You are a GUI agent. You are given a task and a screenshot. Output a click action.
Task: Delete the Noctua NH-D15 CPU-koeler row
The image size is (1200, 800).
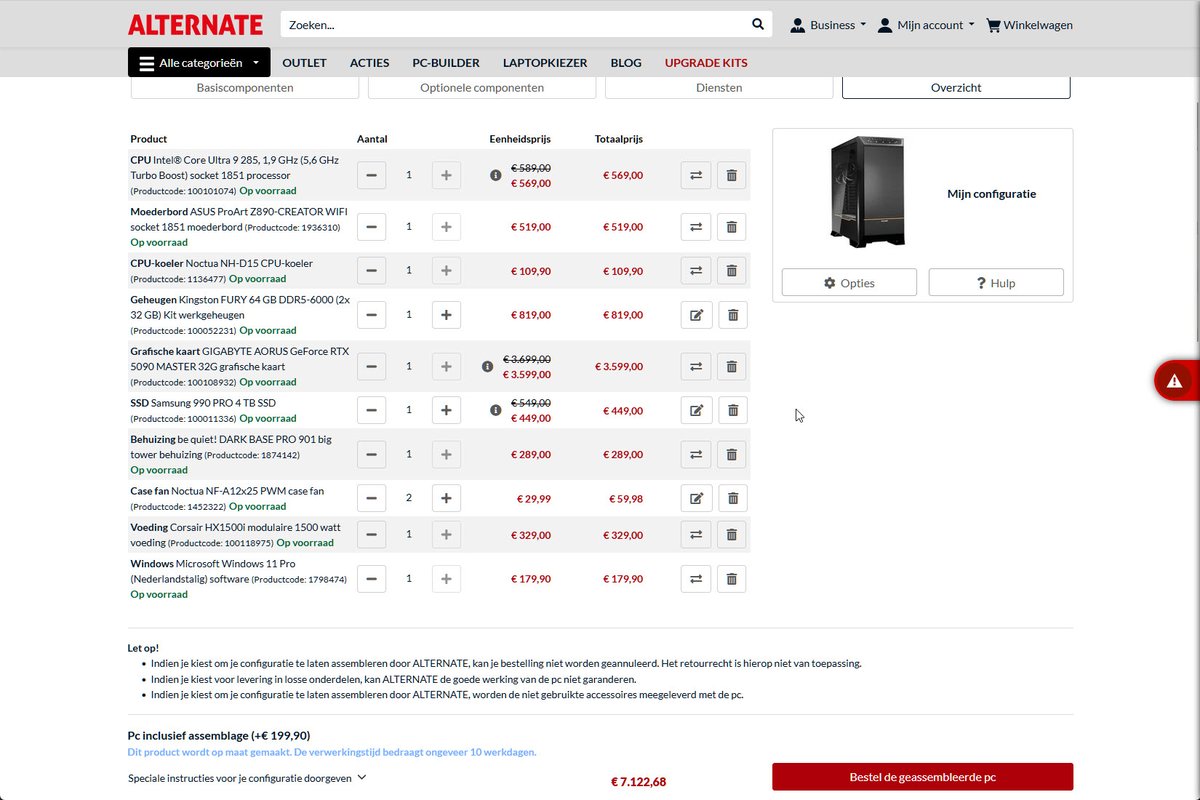click(x=731, y=270)
